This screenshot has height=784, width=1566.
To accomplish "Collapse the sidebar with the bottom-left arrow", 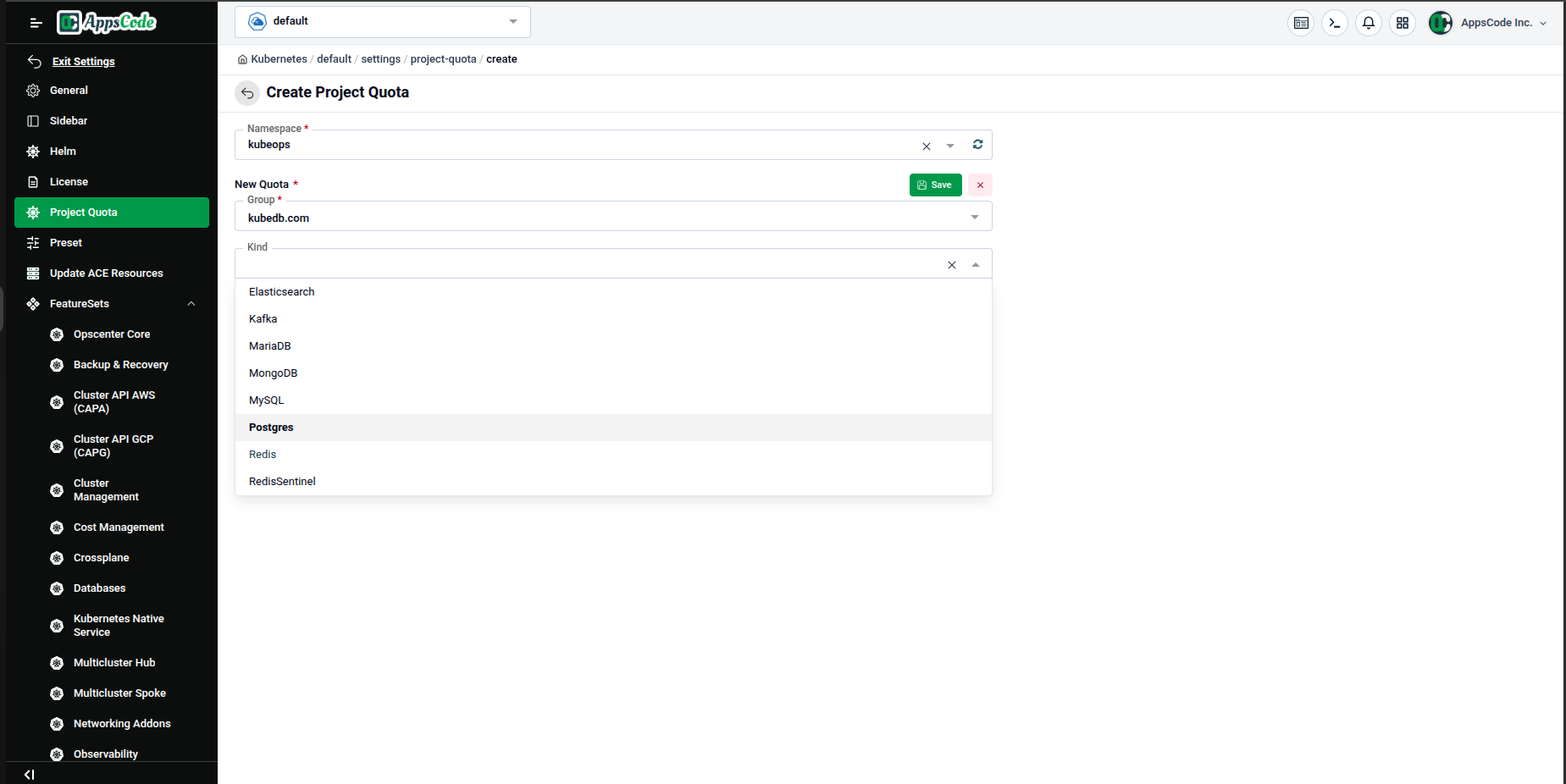I will pos(29,774).
